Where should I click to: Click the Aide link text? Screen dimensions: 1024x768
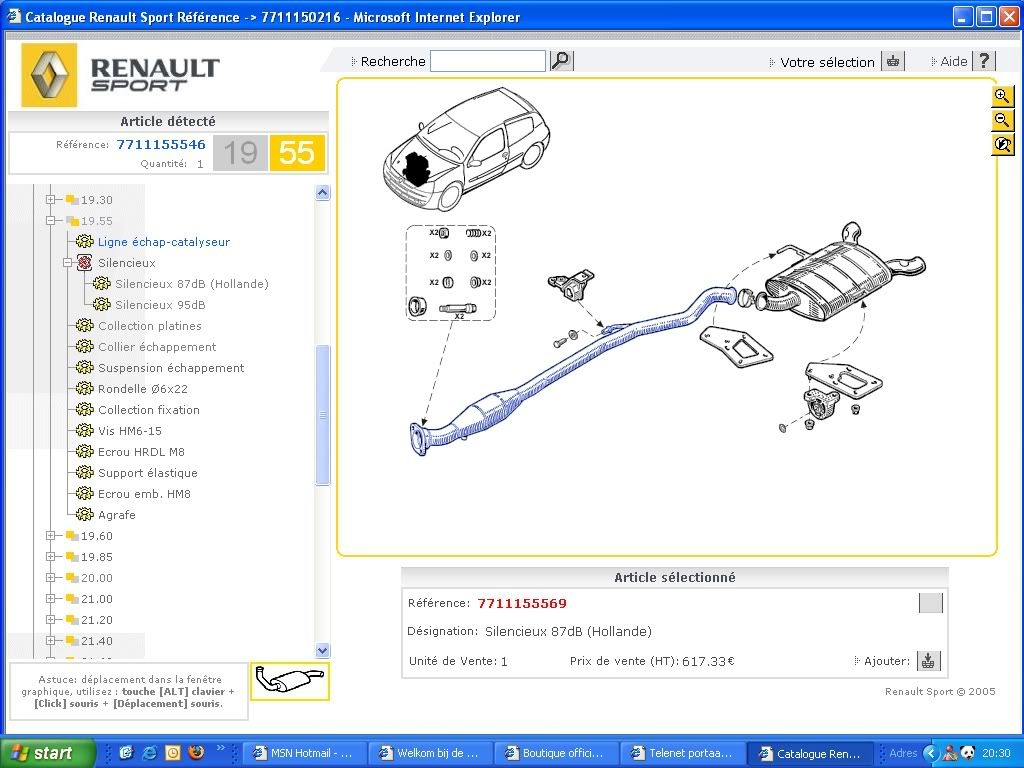pos(953,61)
